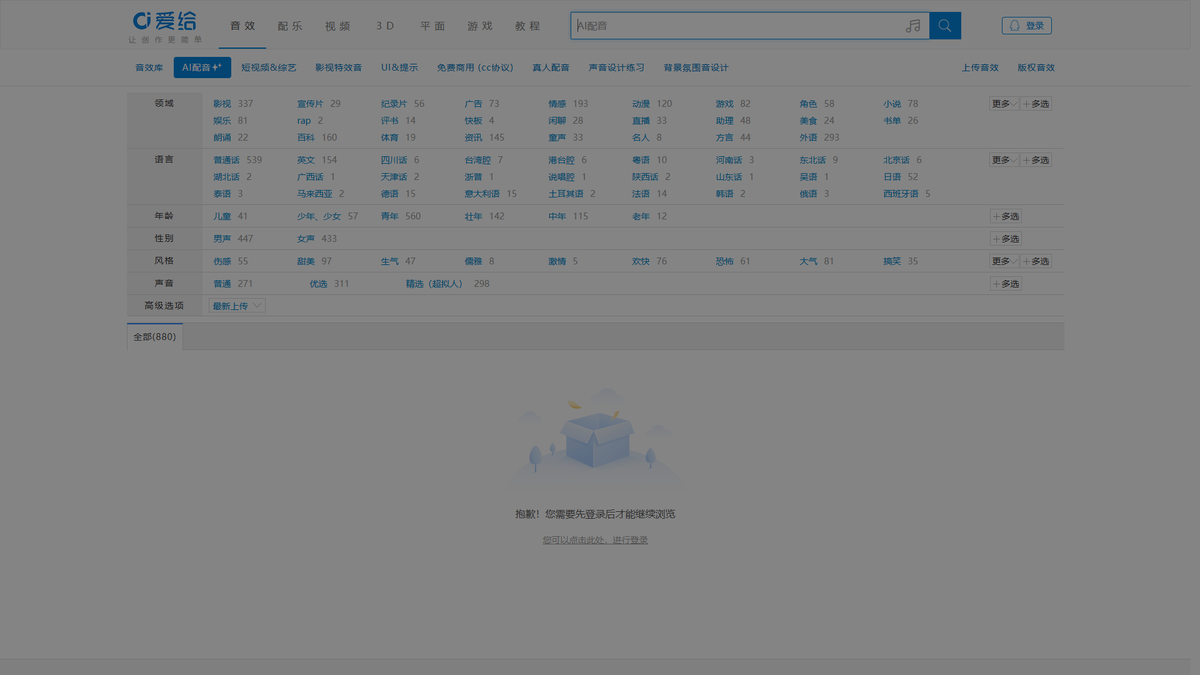Filter 领域 by 动漫
Viewport: 1200px width, 675px height.
[x=641, y=104]
